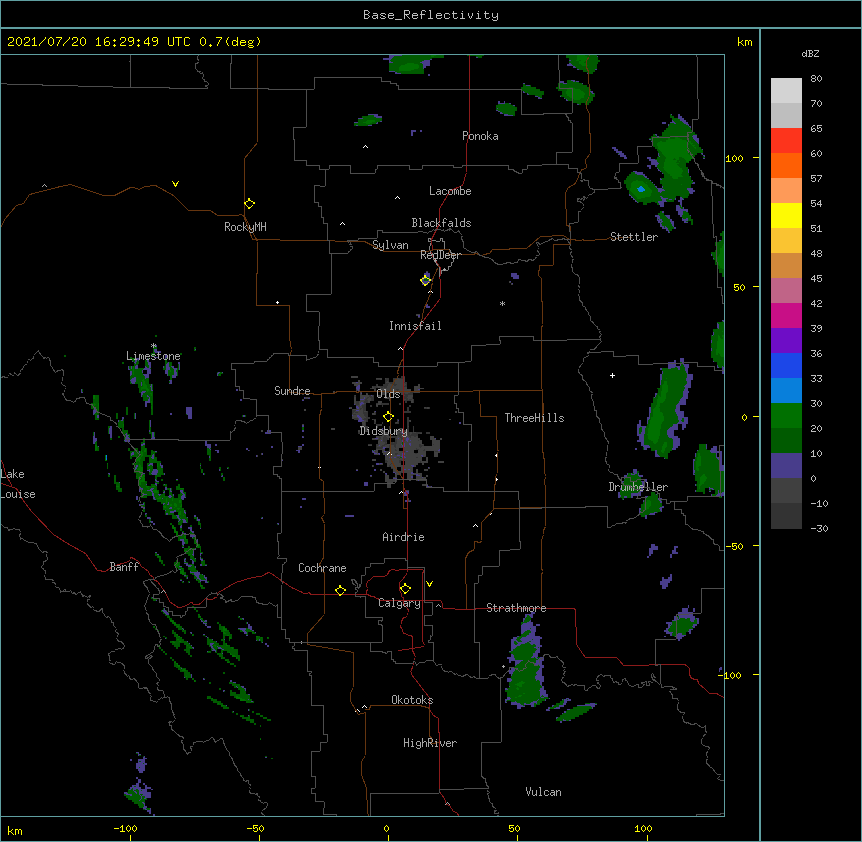Click the yellow diamond marker near Olds
The width and height of the screenshot is (862, 842).
(x=388, y=416)
